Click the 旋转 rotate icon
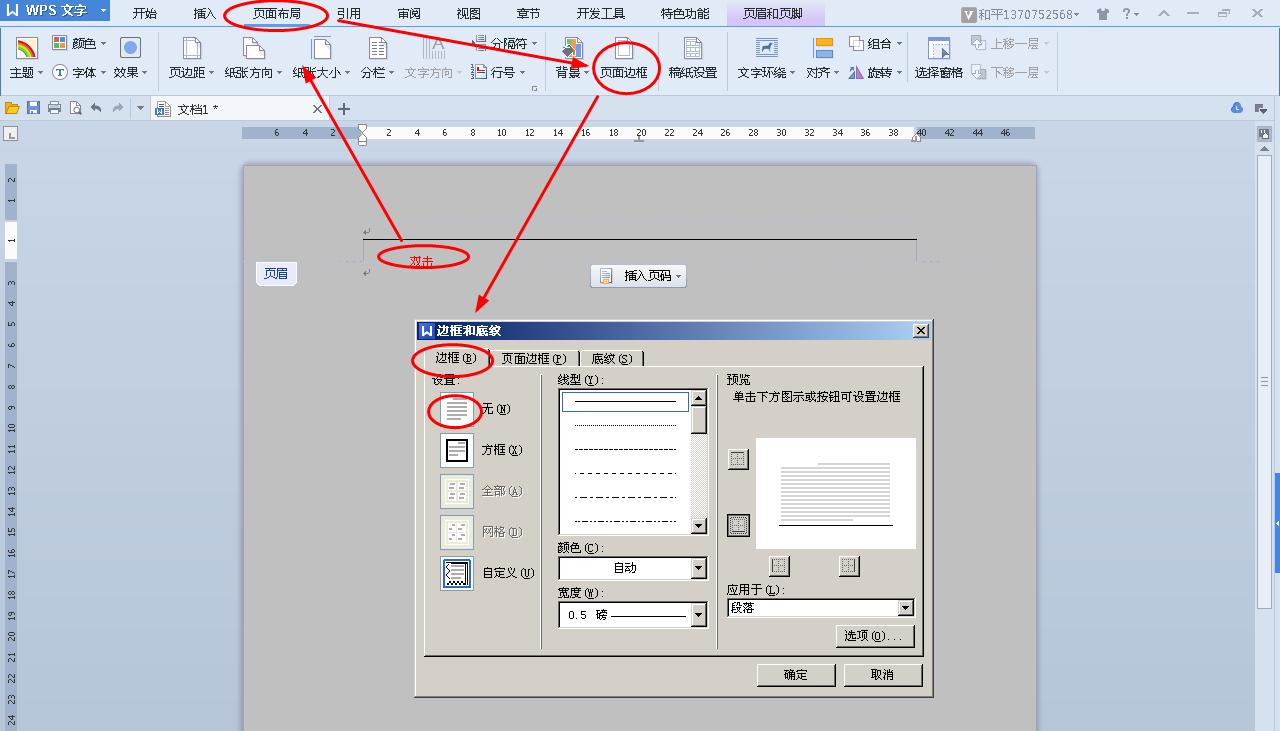 coord(857,72)
